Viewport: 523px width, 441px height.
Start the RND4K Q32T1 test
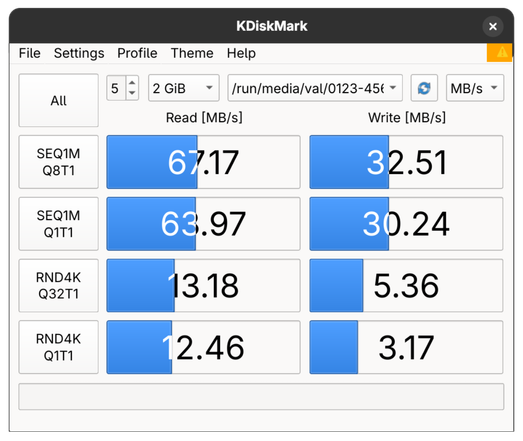click(59, 286)
